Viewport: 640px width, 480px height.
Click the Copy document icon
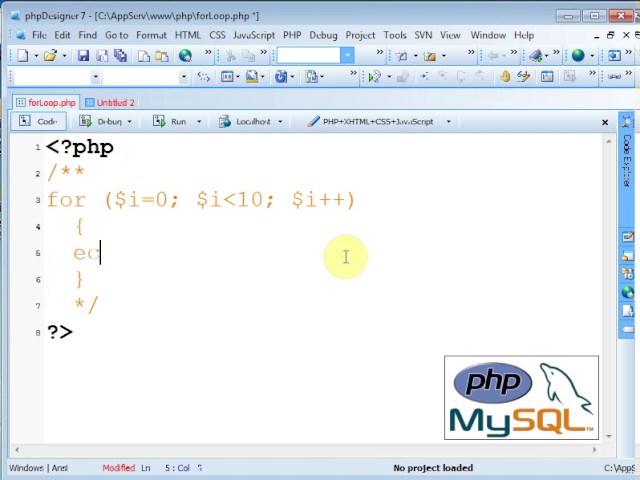click(143, 55)
